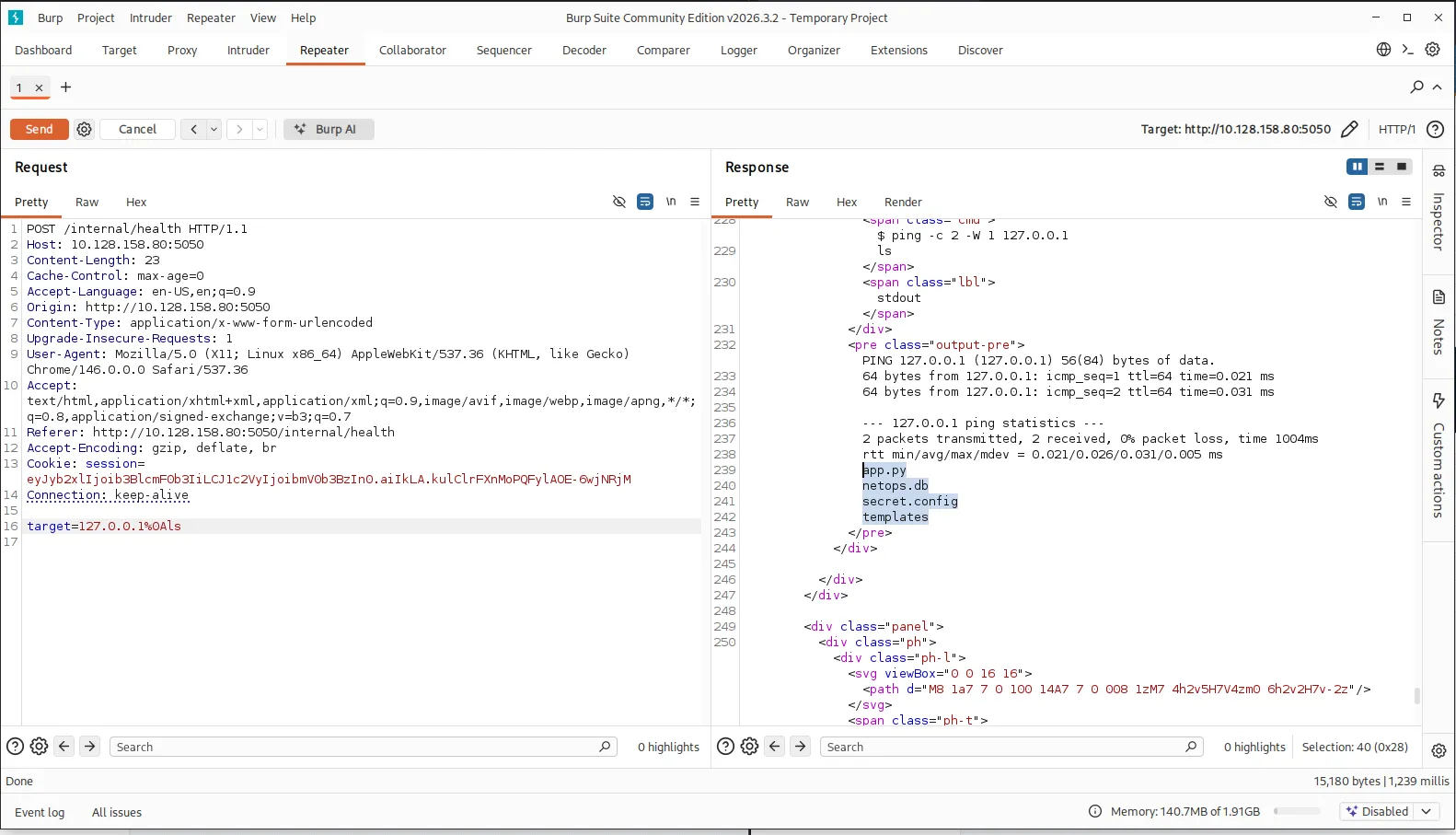Open the Request pane hamburger menu
The height and width of the screenshot is (835, 1456).
click(695, 202)
